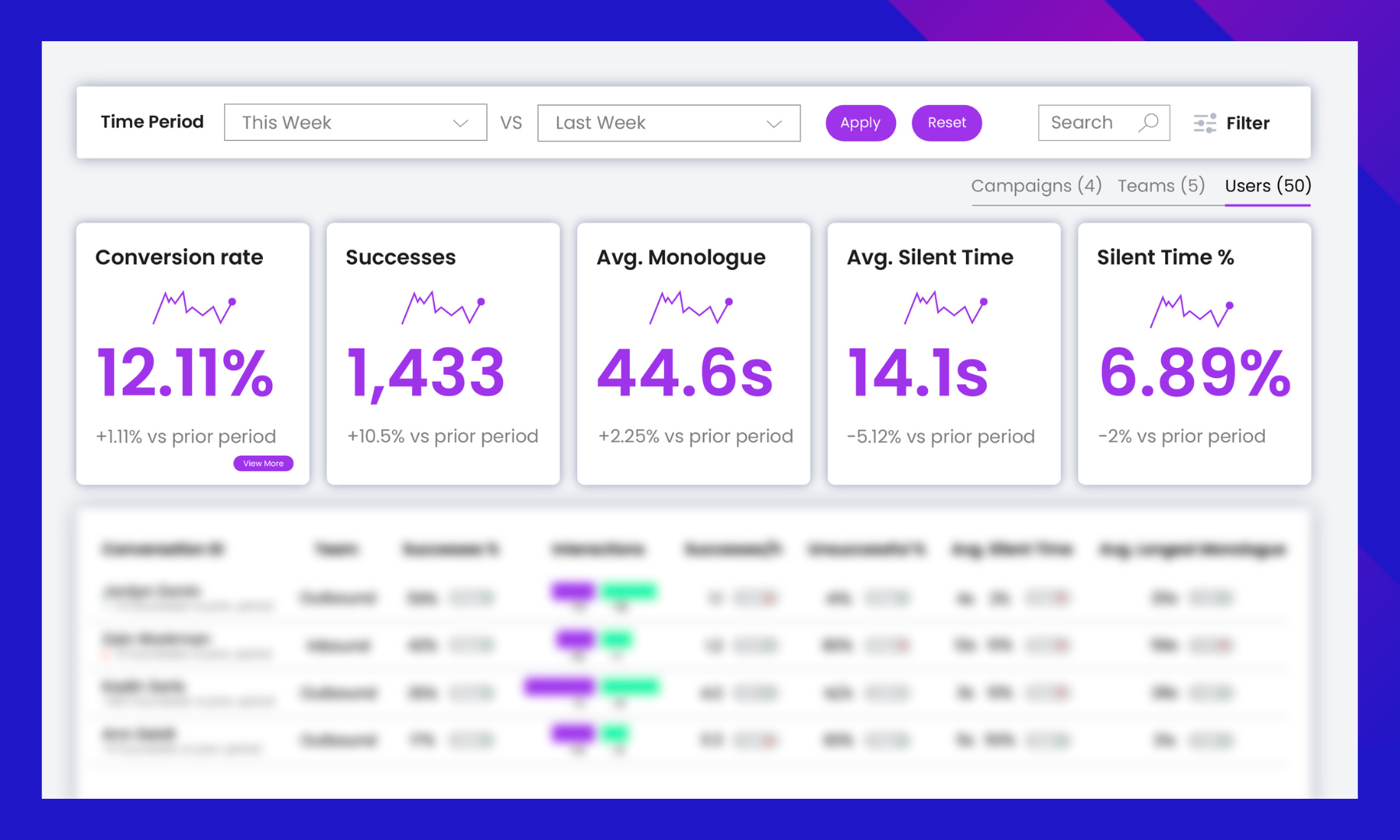Click the 1,433 successes value
Image resolution: width=1400 pixels, height=840 pixels.
pyautogui.click(x=426, y=374)
